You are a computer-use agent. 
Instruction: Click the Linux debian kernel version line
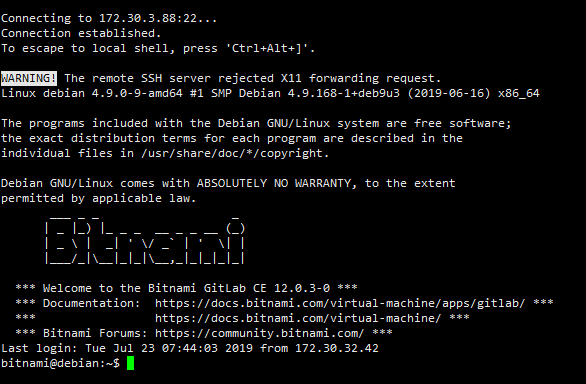pos(270,93)
